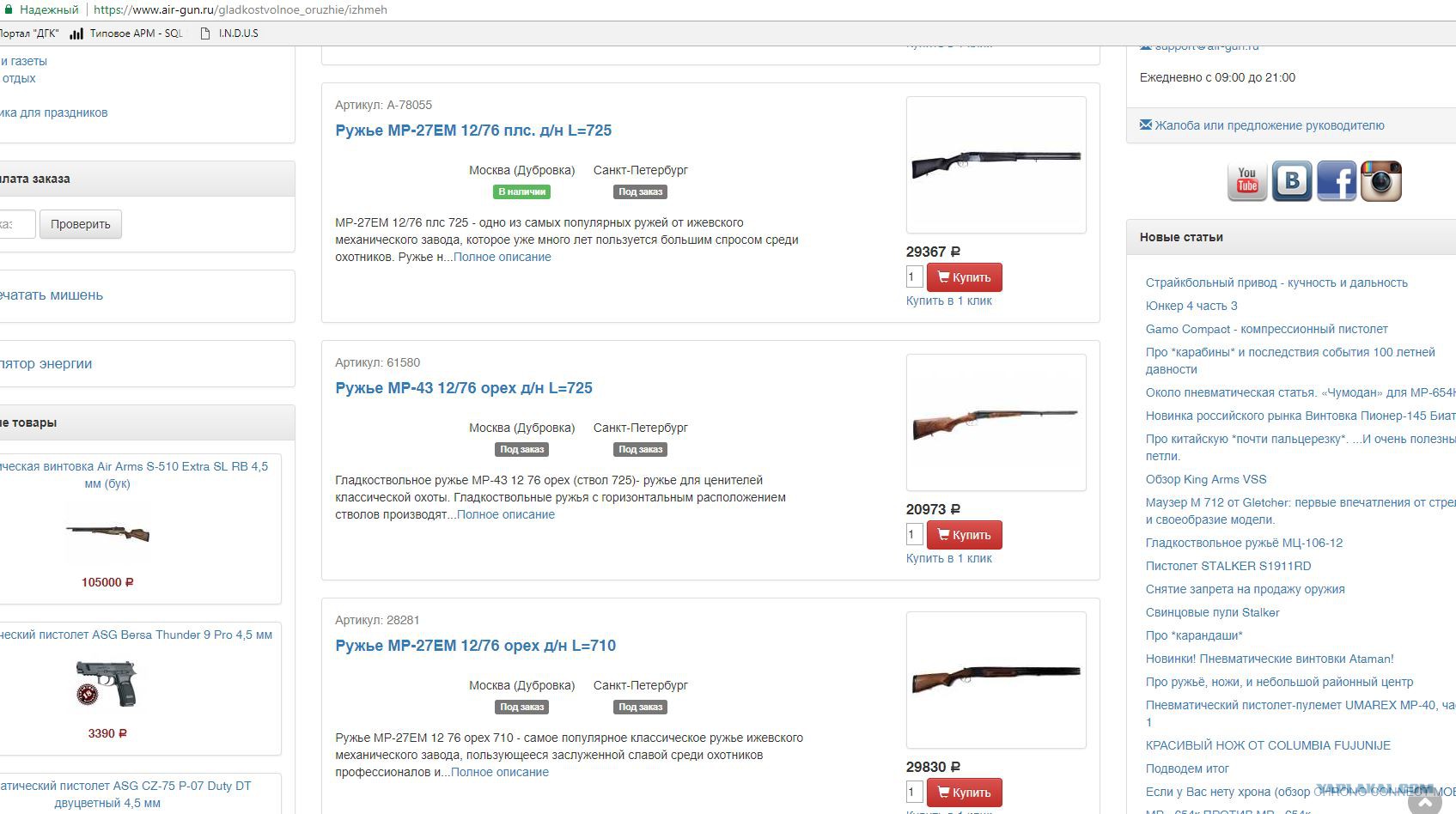Open the Instagram social icon

click(x=1381, y=181)
